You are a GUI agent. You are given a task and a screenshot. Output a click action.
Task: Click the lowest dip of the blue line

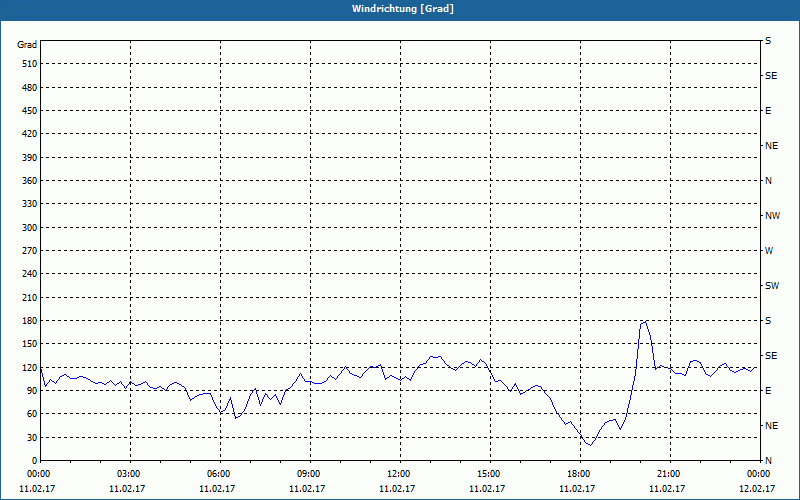pyautogui.click(x=590, y=445)
